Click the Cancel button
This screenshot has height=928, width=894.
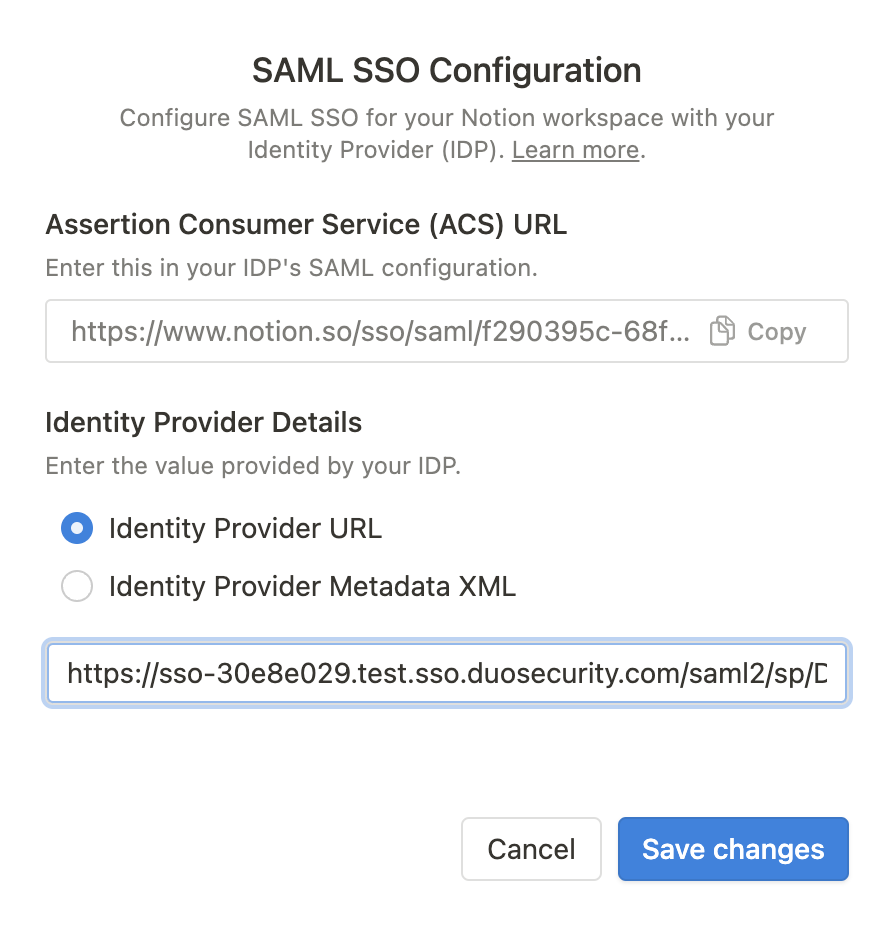tap(531, 848)
